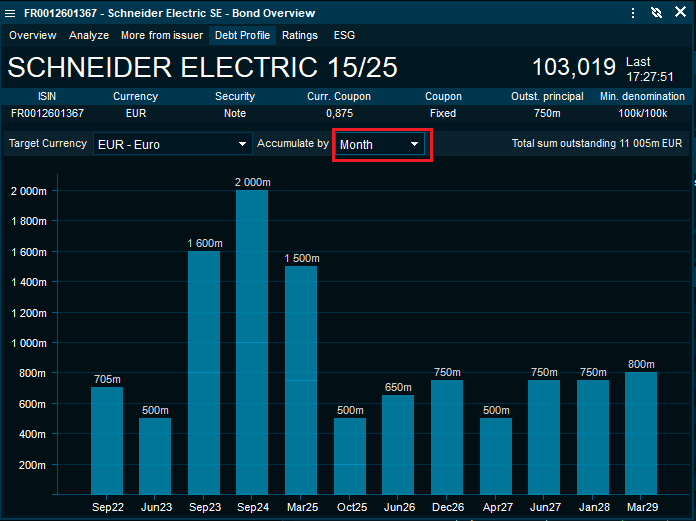
Task: Click the Sep23 1 600m bar
Action: point(204,370)
